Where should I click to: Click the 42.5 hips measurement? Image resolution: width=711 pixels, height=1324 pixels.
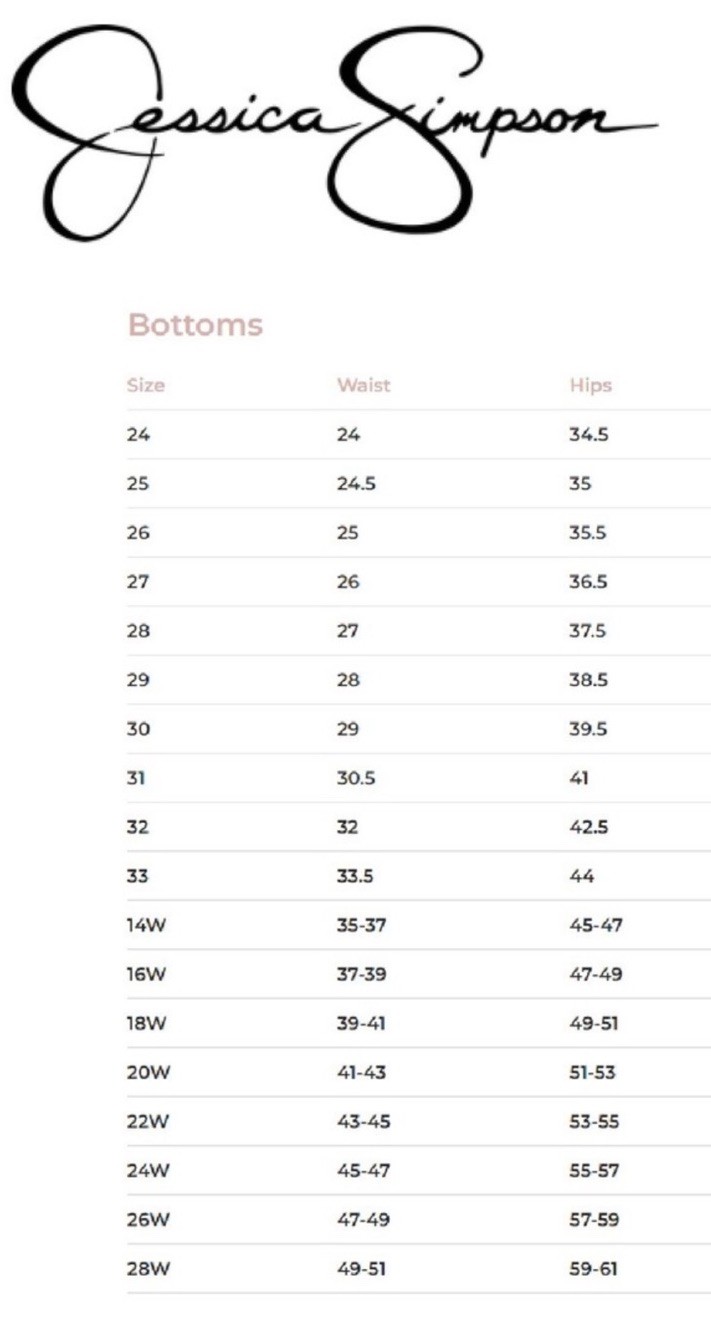click(588, 827)
